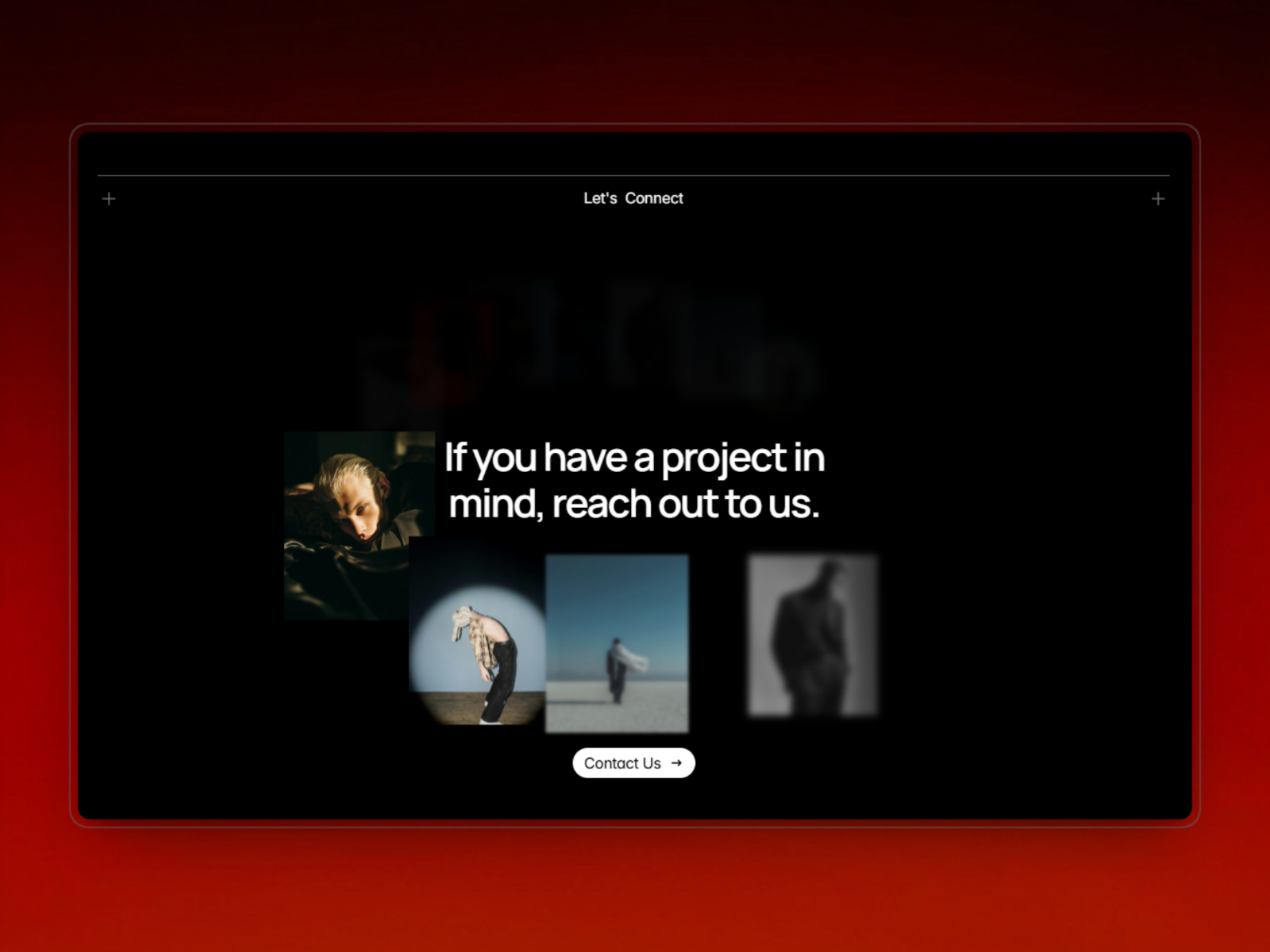Viewport: 1270px width, 952px height.
Task: Open the spotlight dancer bending backward photo
Action: coord(476,631)
